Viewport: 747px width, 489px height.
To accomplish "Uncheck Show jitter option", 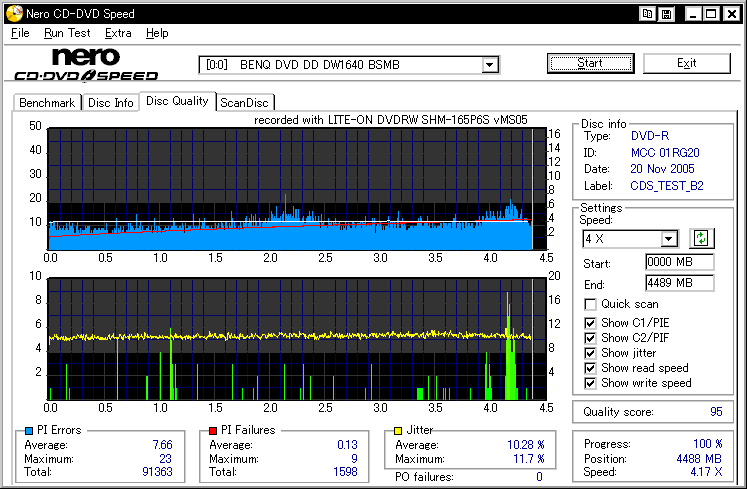I will tap(591, 353).
